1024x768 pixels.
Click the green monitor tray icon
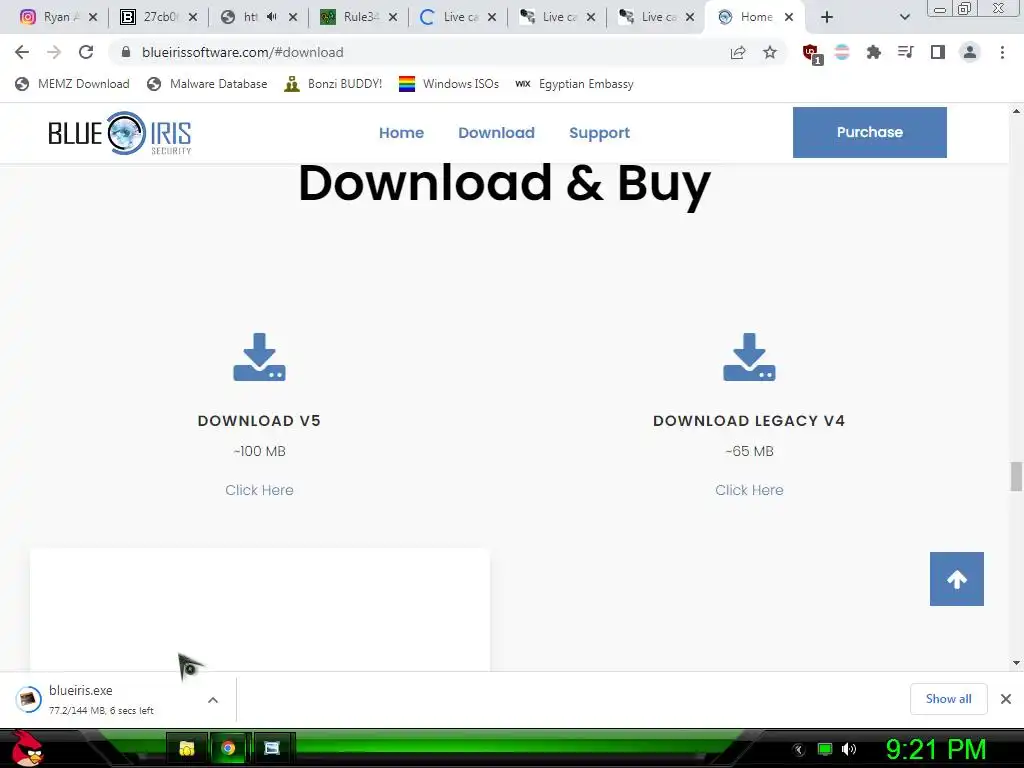point(825,749)
